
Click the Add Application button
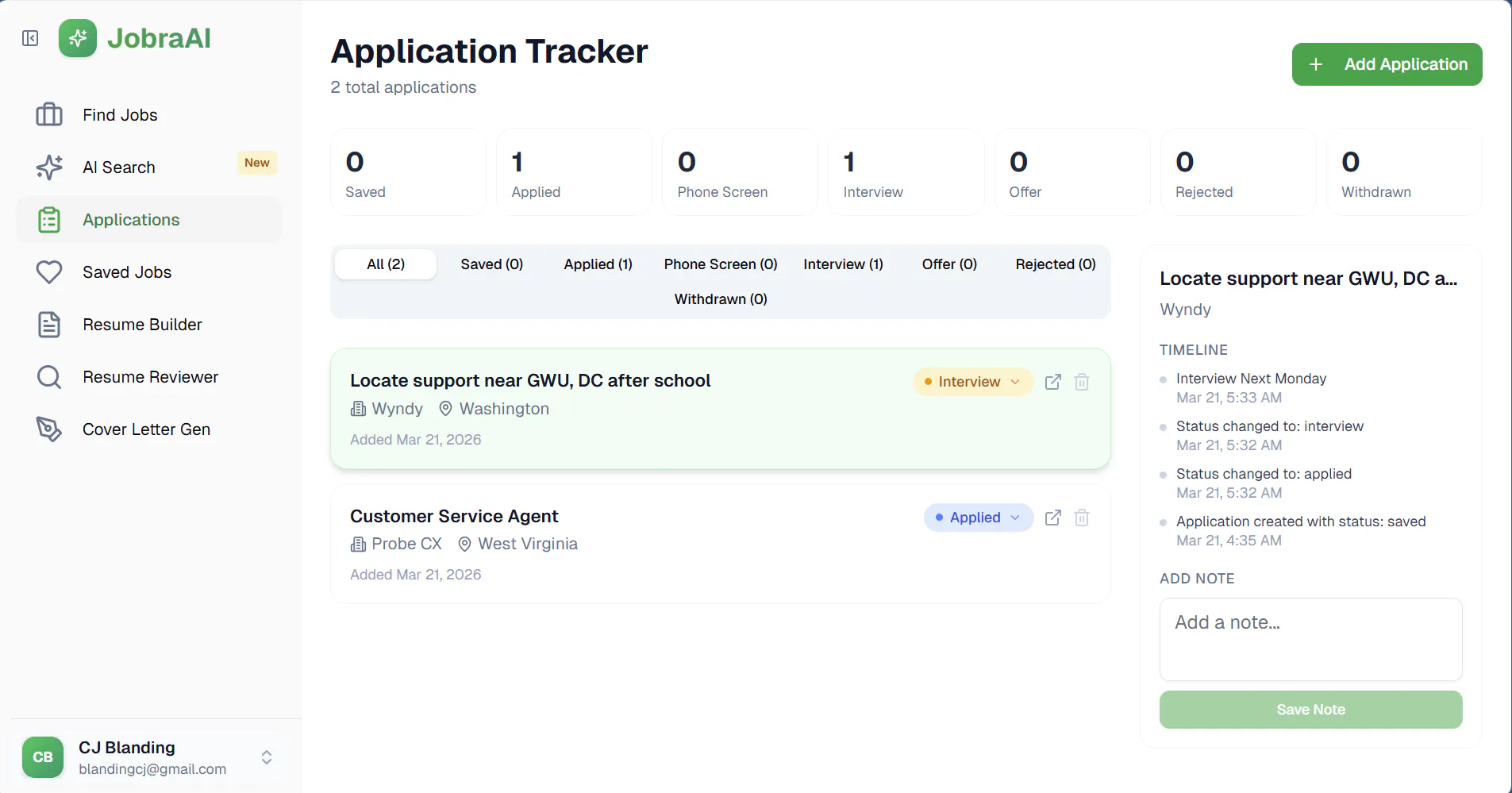coord(1387,64)
